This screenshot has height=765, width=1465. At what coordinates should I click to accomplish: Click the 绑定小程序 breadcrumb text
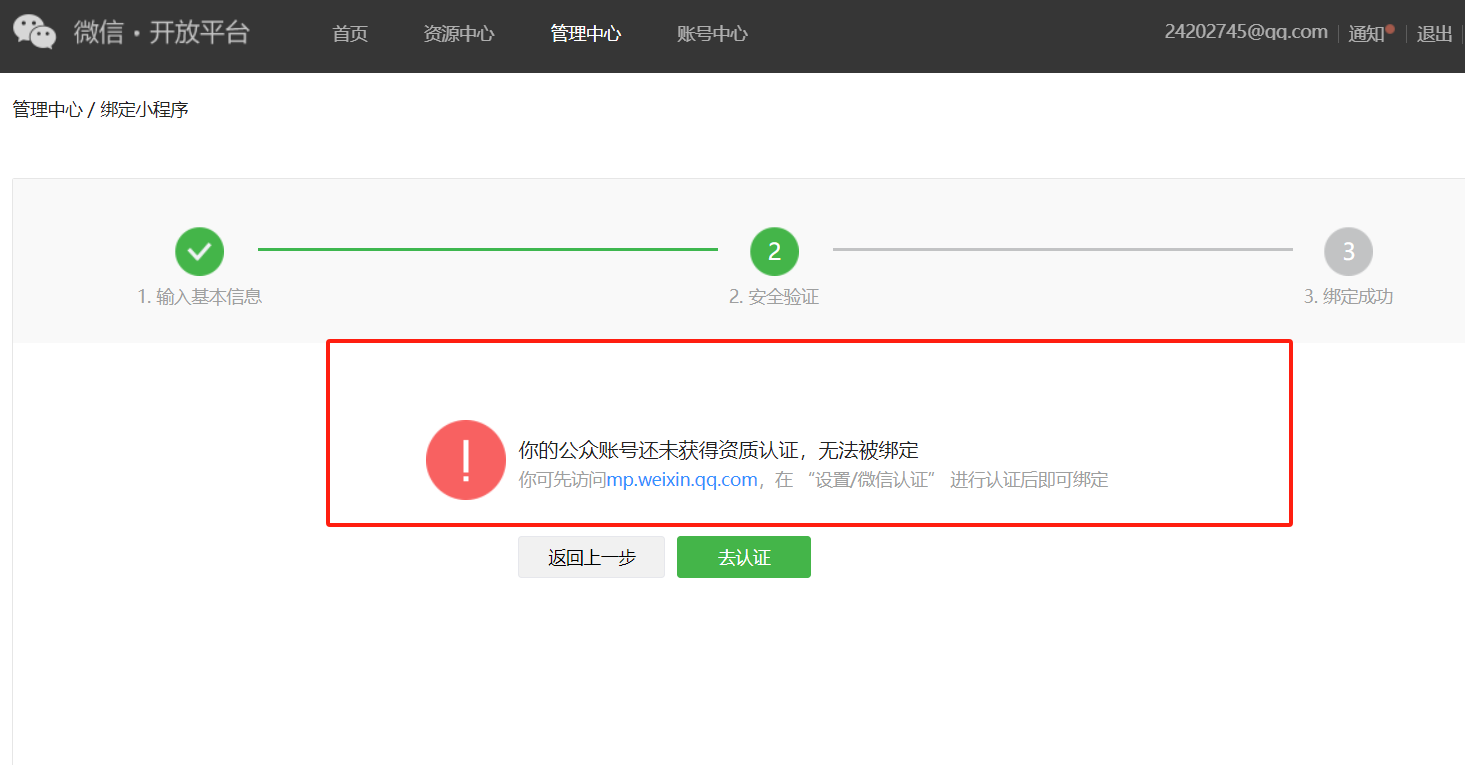pyautogui.click(x=144, y=110)
